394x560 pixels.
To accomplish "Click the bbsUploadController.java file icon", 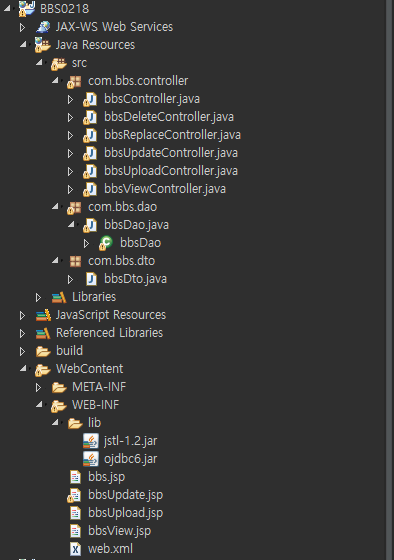I will [90, 171].
